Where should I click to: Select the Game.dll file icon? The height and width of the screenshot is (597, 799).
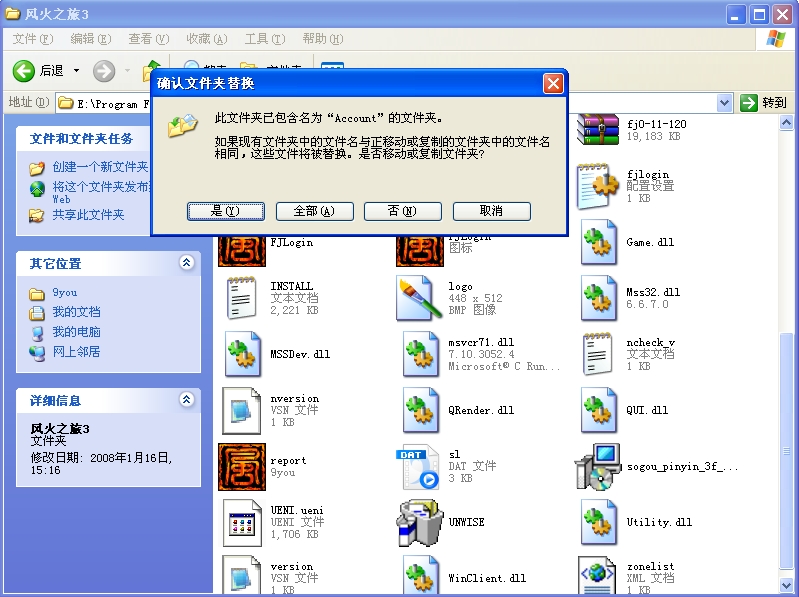598,242
